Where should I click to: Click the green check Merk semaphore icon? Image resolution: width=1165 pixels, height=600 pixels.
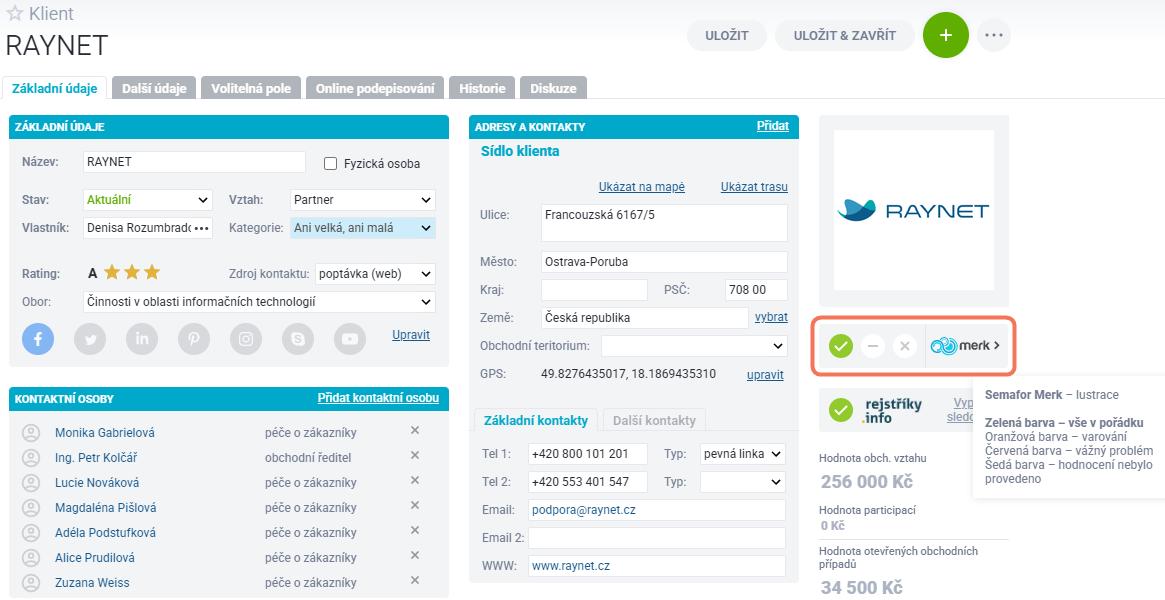click(840, 345)
